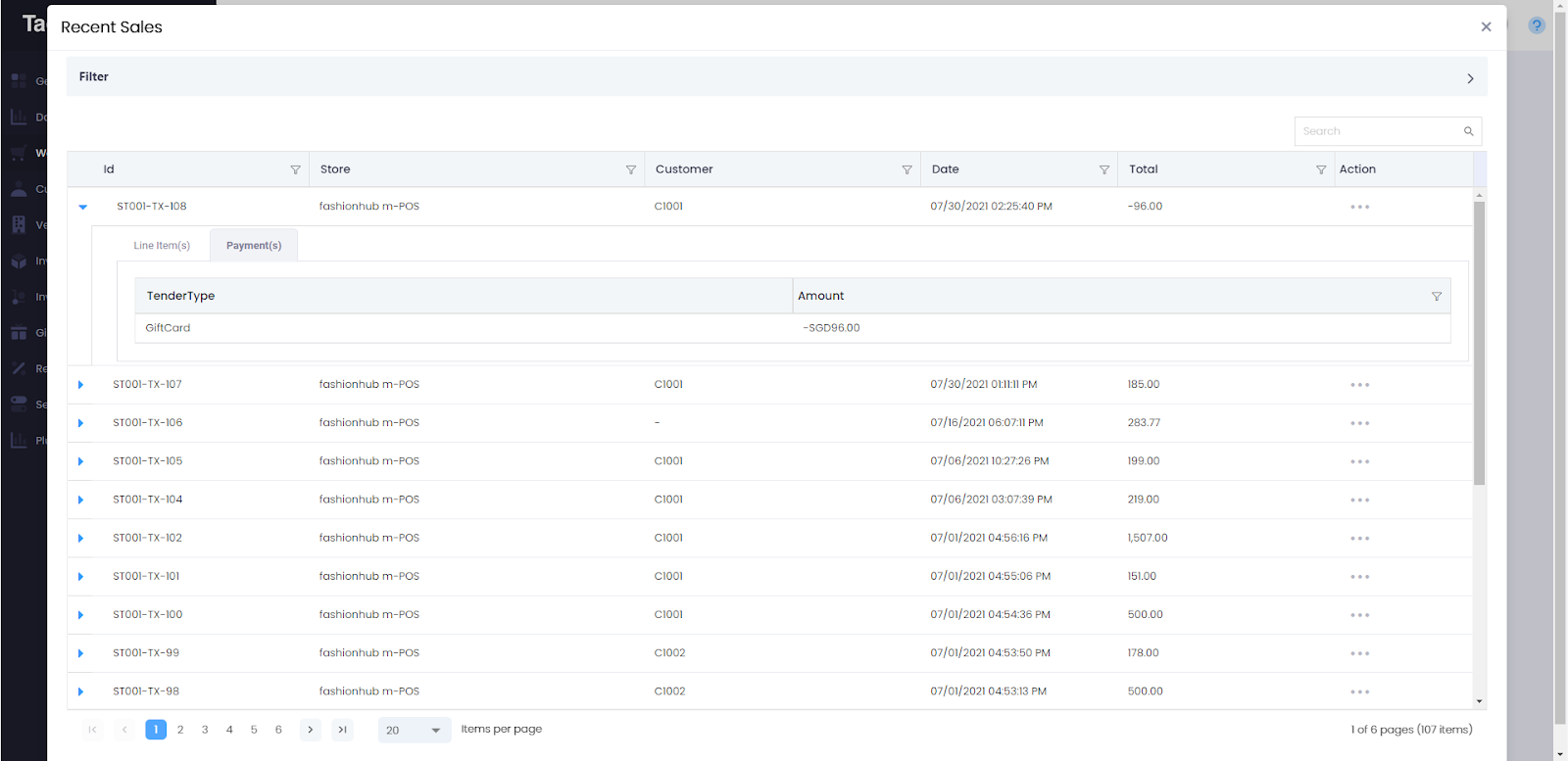Open three-dot actions for ST001-TX-105
Screen dimensions: 1568x761
[x=1359, y=461]
